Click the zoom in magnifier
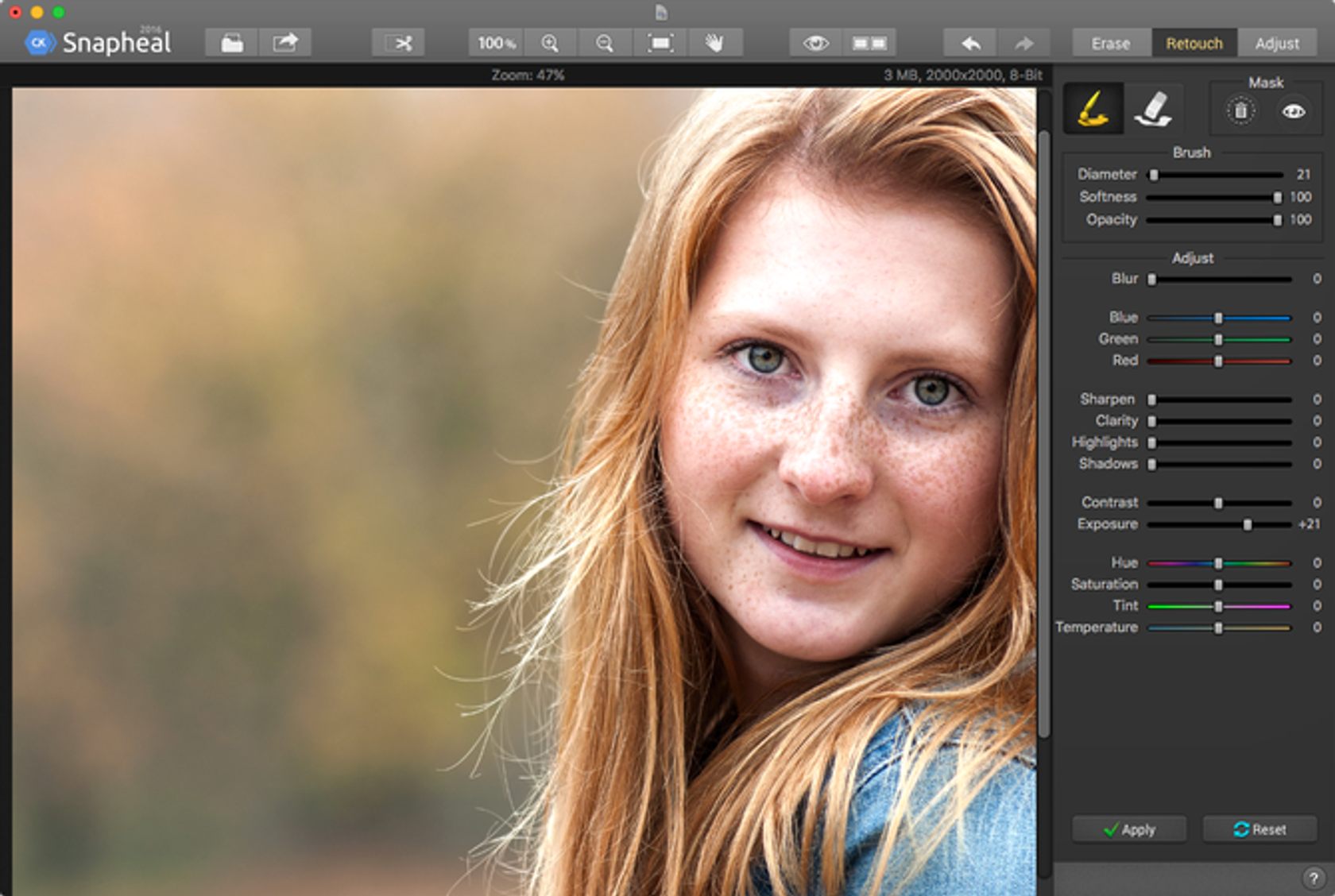1335x896 pixels. (550, 43)
